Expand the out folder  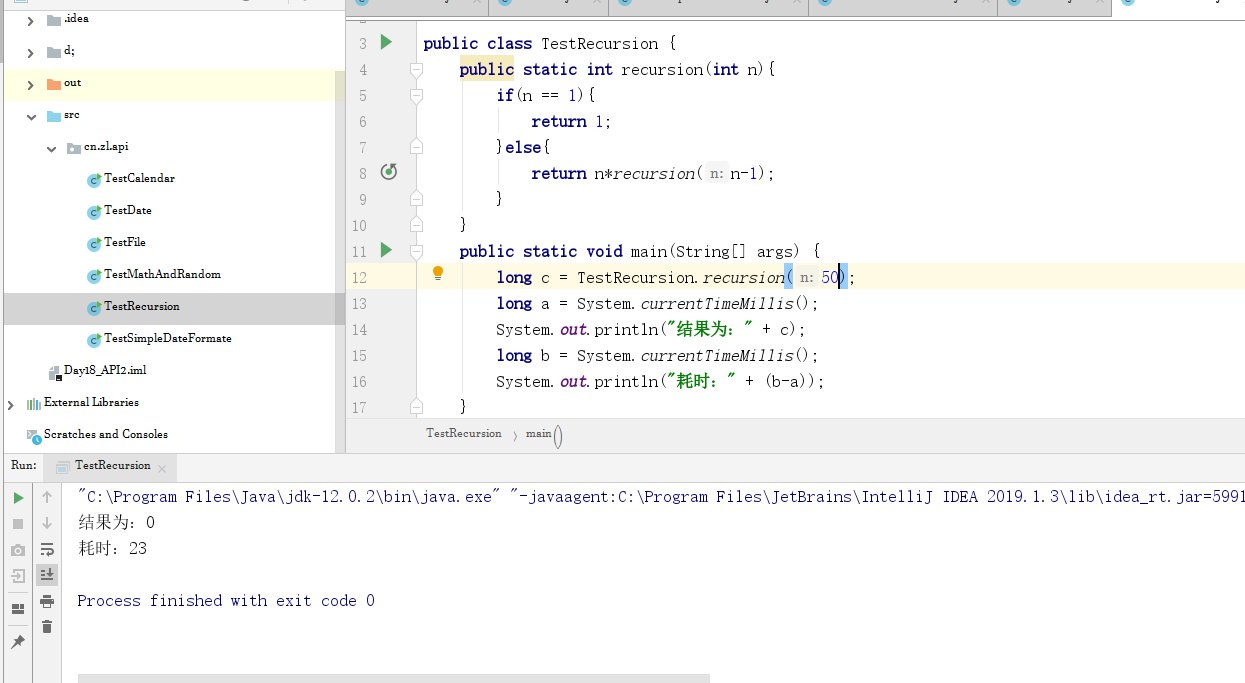[31, 84]
